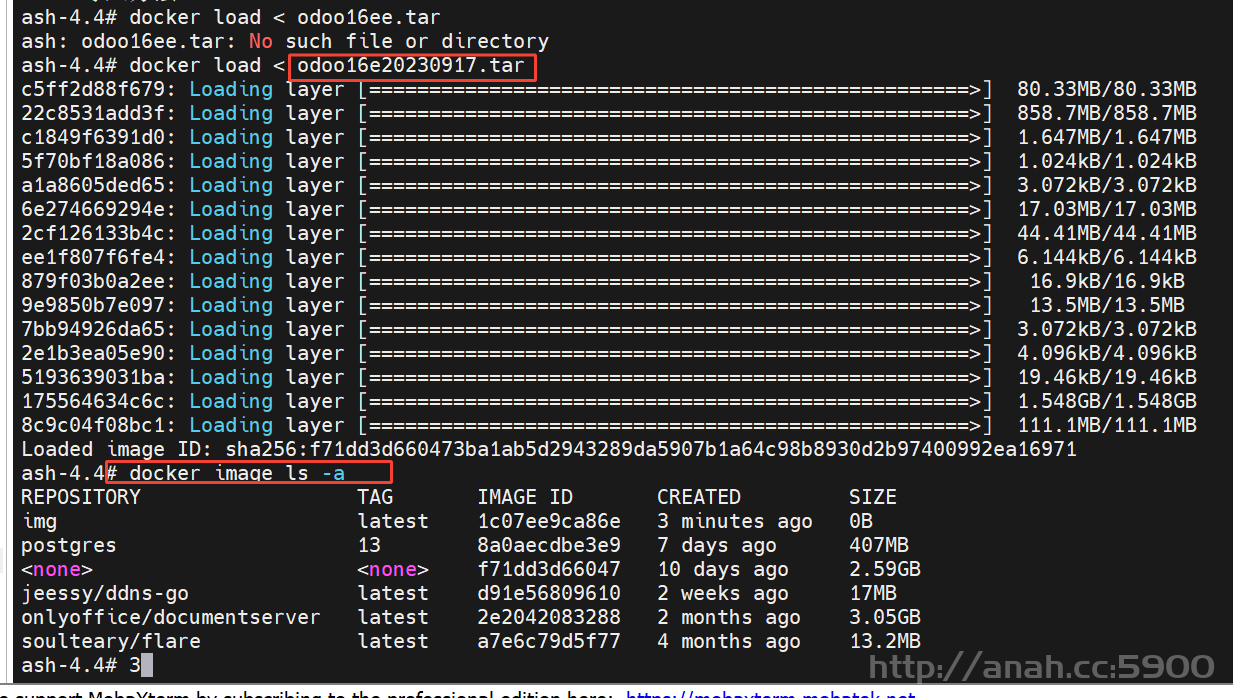
Task: Click layer ID 5f70bf18a086
Action: (93, 162)
